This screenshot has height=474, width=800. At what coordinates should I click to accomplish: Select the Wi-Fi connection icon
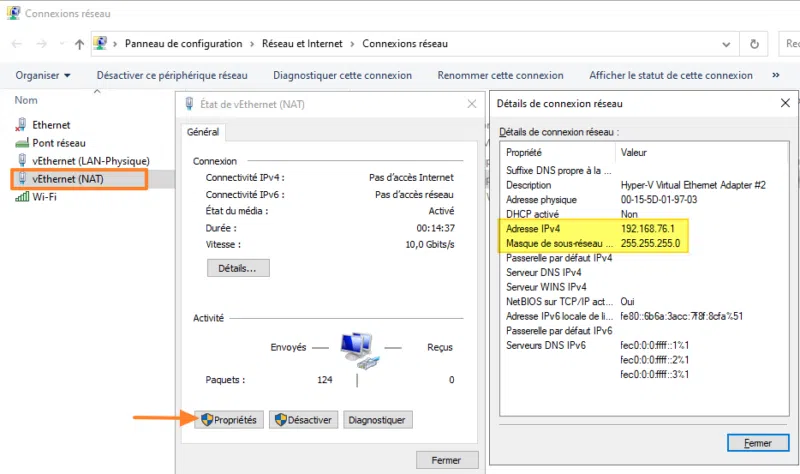click(x=22, y=197)
